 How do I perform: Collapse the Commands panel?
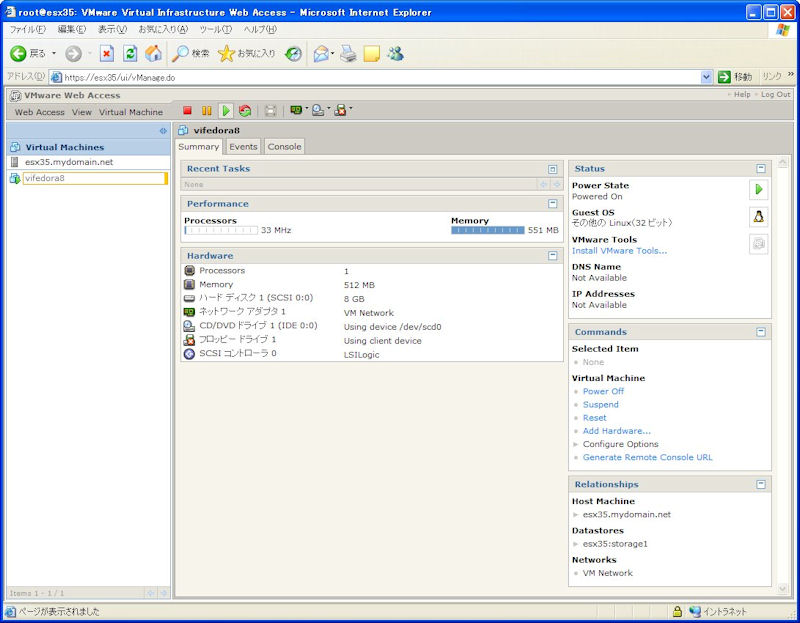(761, 332)
